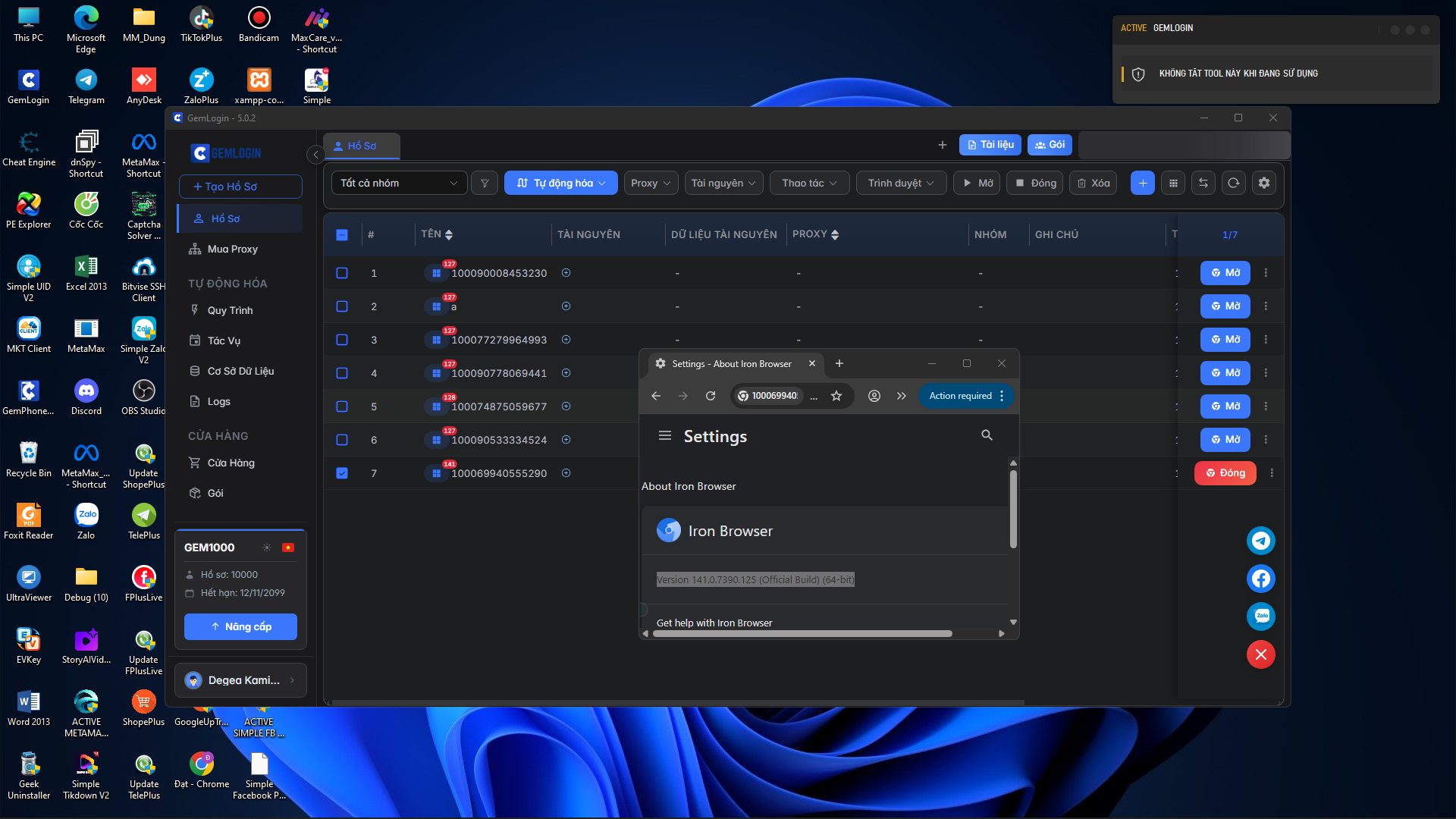The width and height of the screenshot is (1456, 819).
Task: Open the Iron Browser profile account icon
Action: (x=874, y=396)
